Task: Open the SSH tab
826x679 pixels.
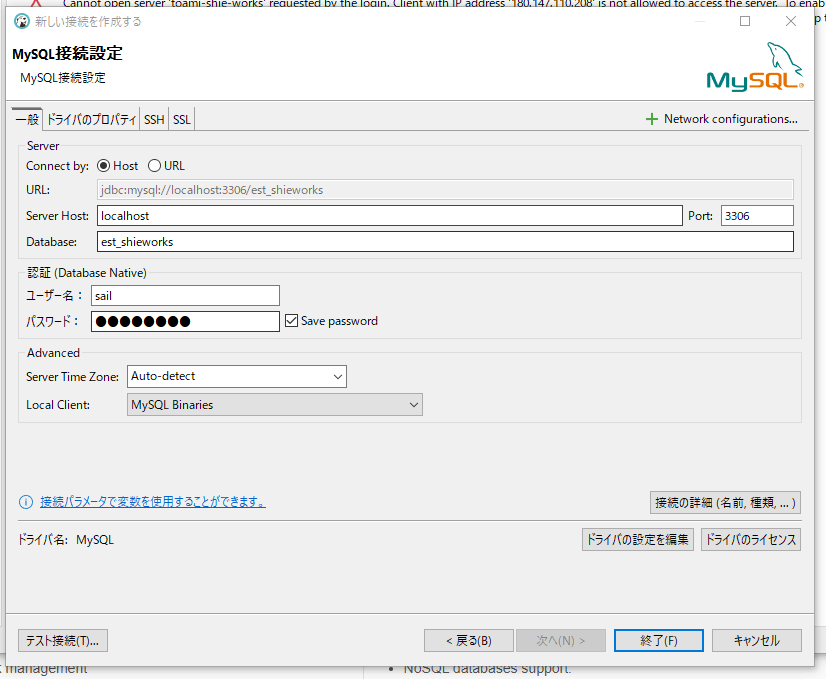Action: point(154,120)
